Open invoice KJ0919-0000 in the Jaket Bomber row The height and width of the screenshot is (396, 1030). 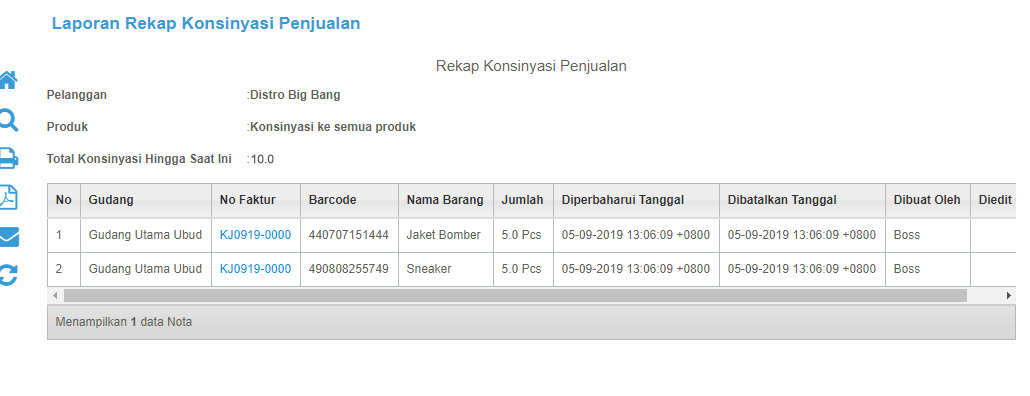point(255,235)
